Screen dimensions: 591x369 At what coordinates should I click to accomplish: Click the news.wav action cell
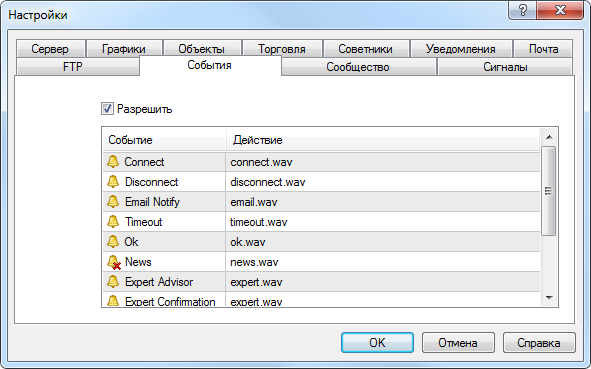(x=383, y=262)
